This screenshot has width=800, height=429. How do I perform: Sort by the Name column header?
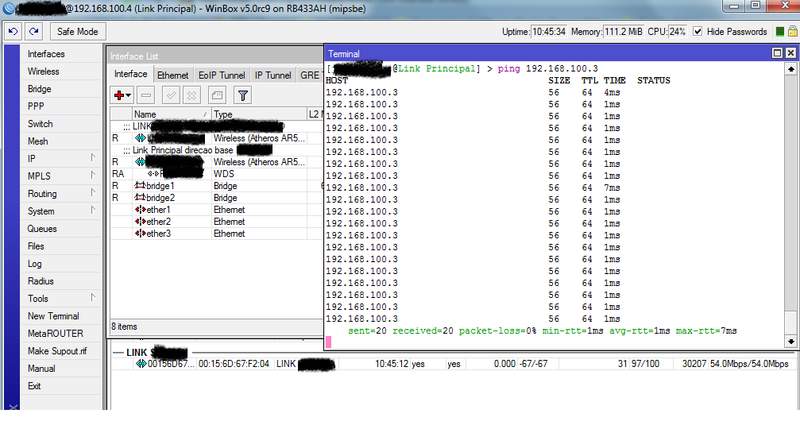click(x=171, y=114)
